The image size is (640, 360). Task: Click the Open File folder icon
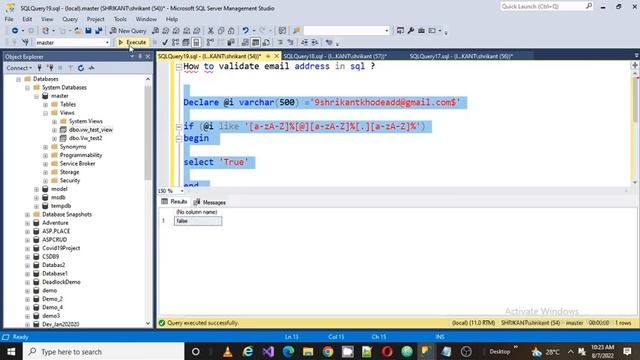click(77, 31)
